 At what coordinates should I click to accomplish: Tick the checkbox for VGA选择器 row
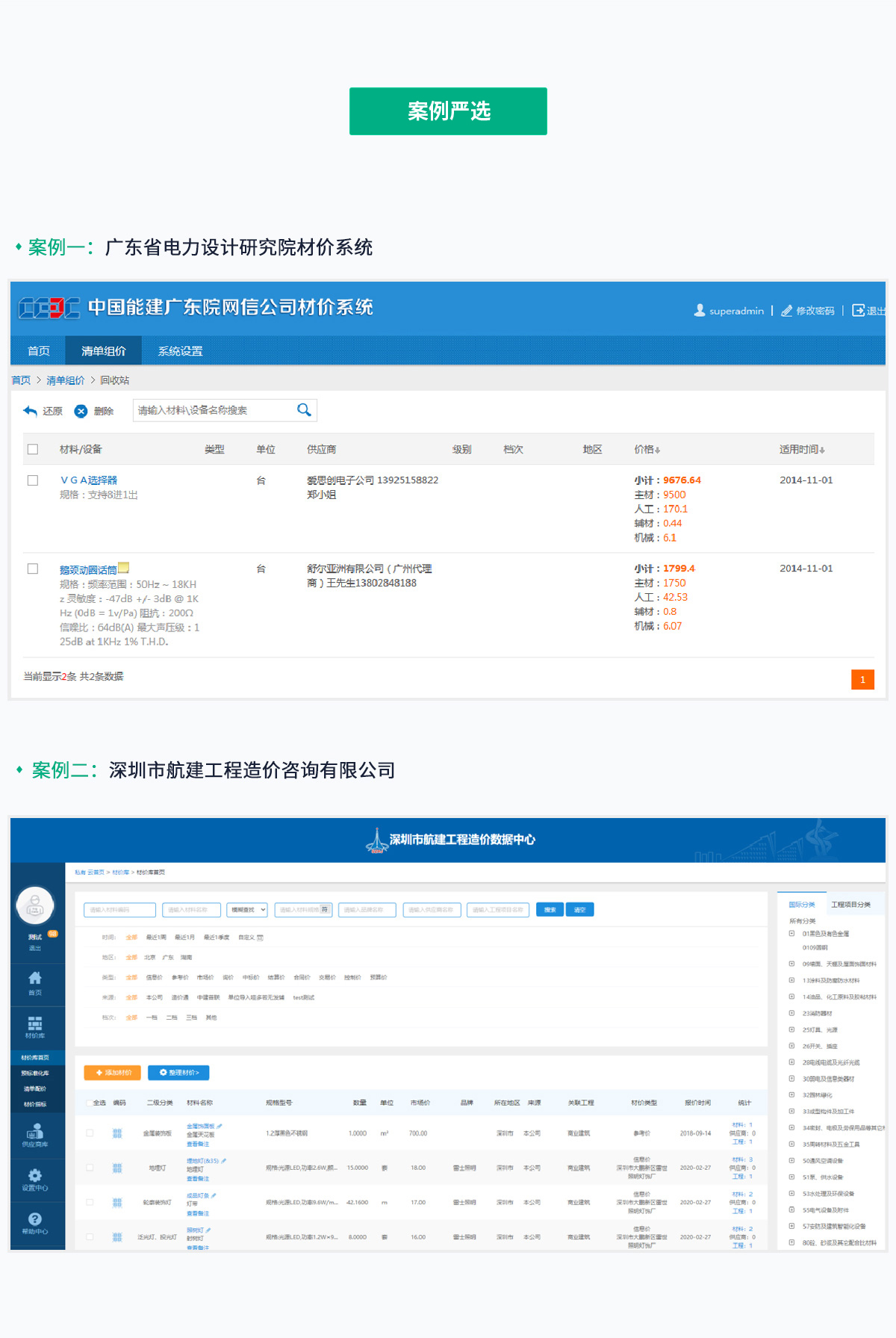click(33, 480)
